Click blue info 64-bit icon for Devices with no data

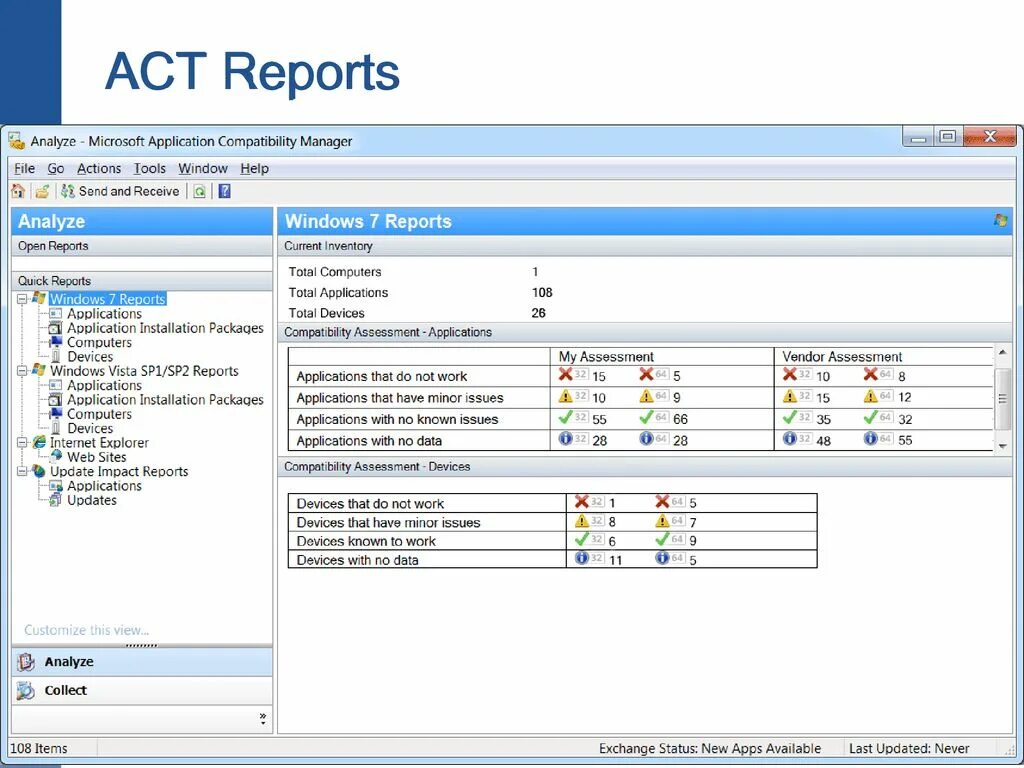coord(662,558)
